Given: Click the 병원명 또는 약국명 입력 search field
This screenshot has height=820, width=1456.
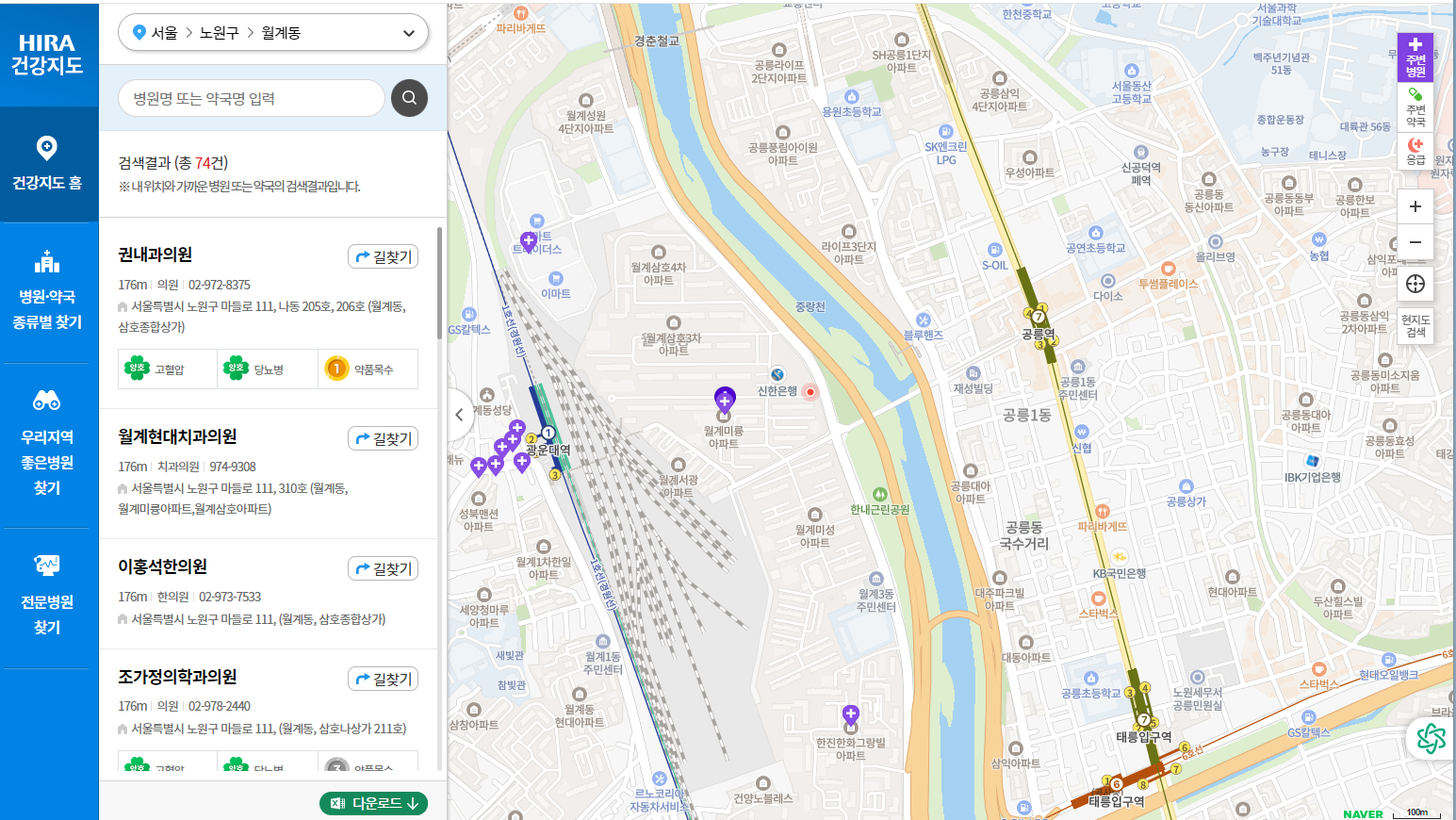Looking at the screenshot, I should point(252,98).
